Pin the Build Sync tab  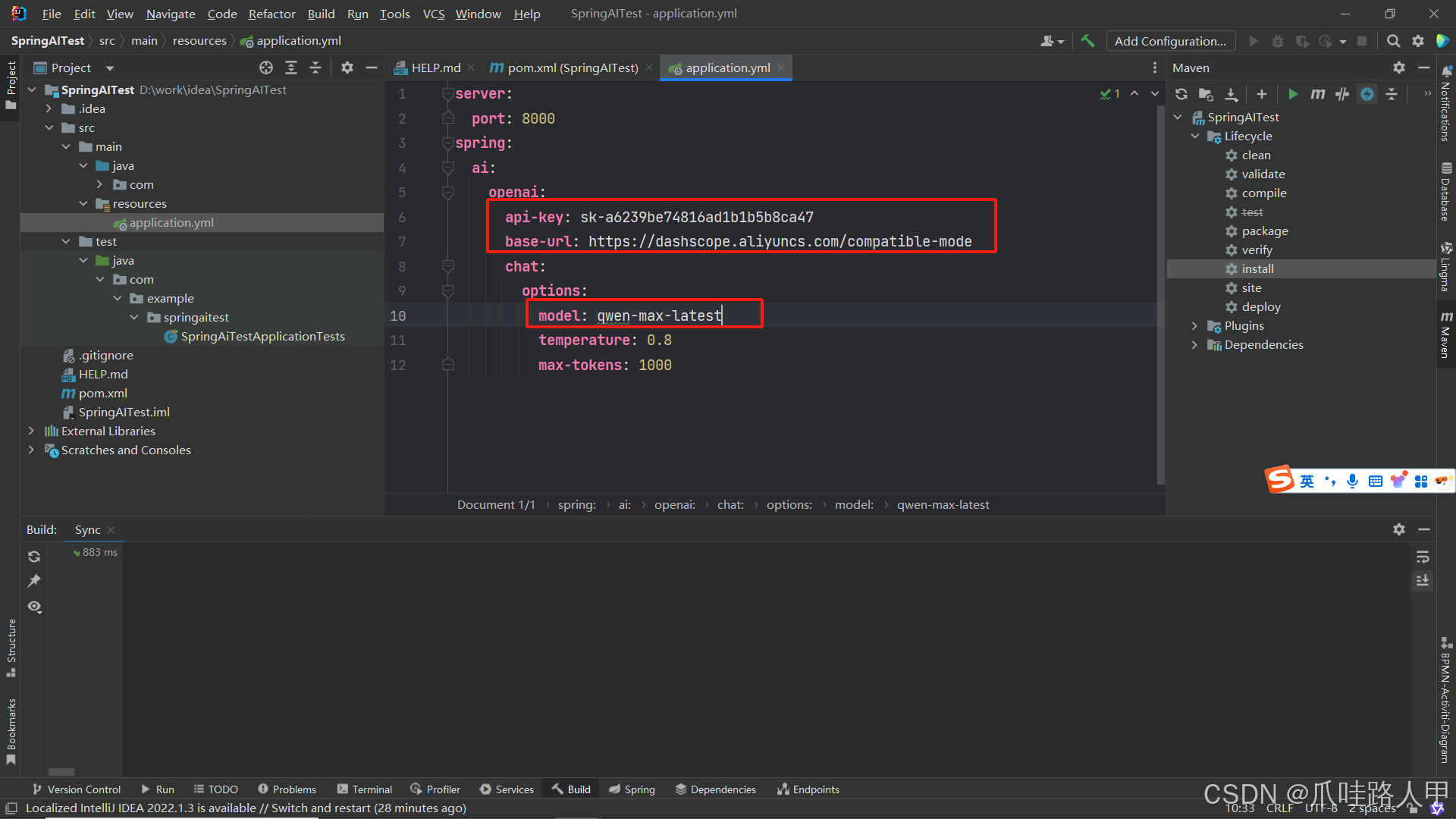34,581
